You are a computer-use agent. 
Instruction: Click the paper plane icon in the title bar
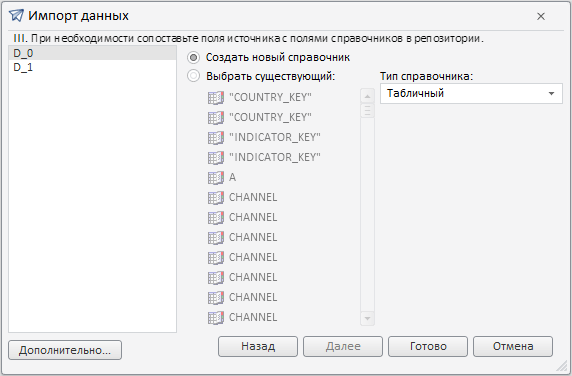[16, 16]
